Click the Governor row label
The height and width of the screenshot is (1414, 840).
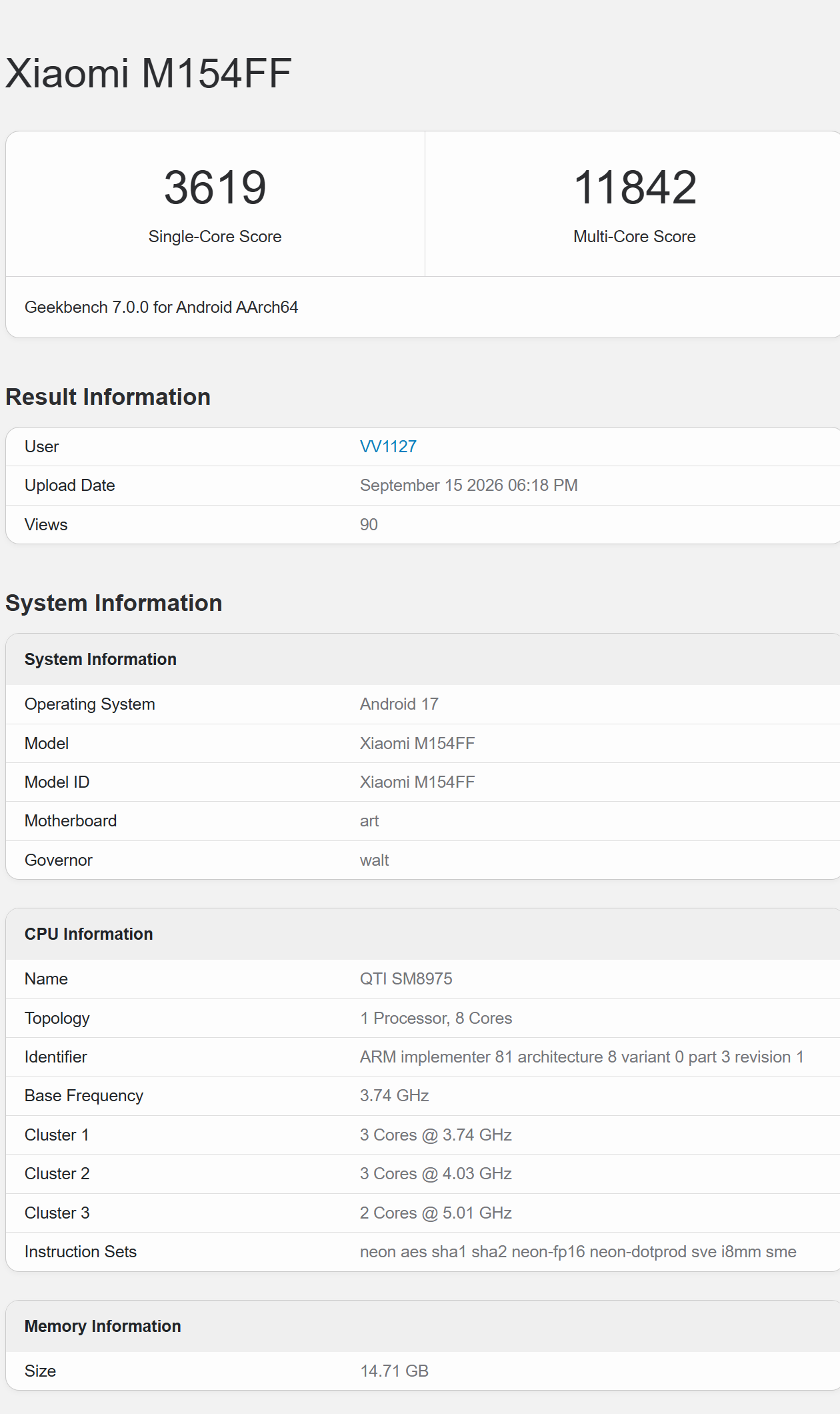coord(59,860)
